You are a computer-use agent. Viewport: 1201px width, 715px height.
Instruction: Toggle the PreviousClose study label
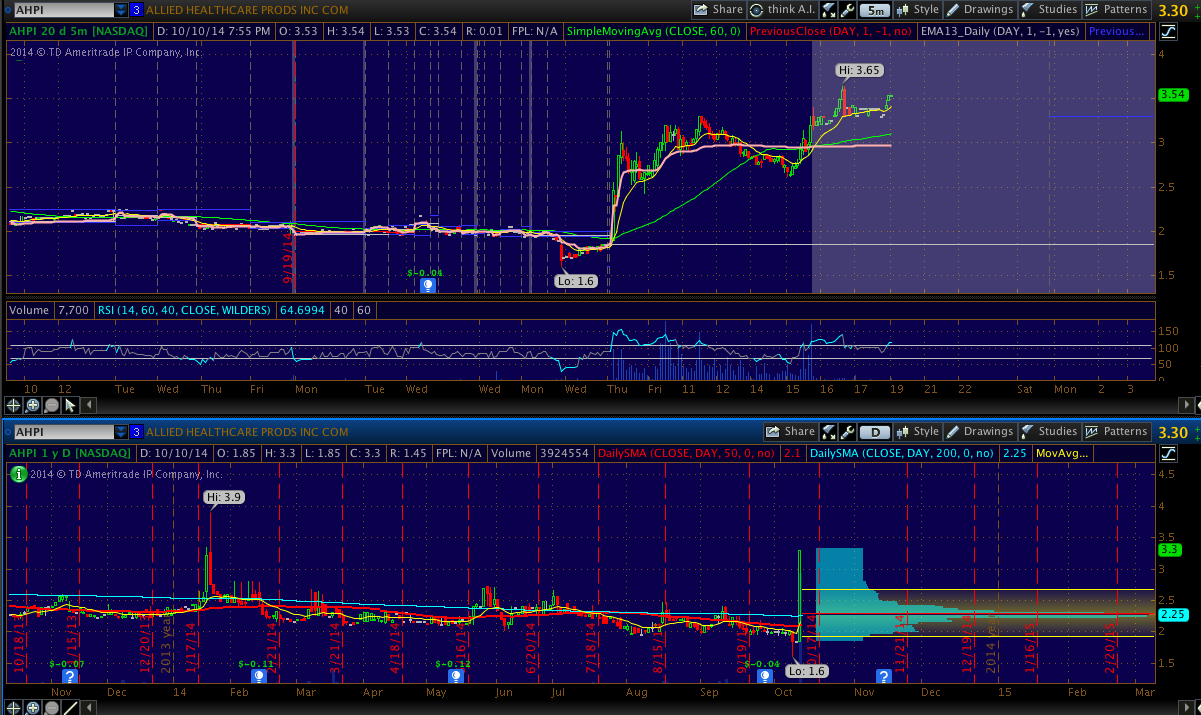[829, 31]
